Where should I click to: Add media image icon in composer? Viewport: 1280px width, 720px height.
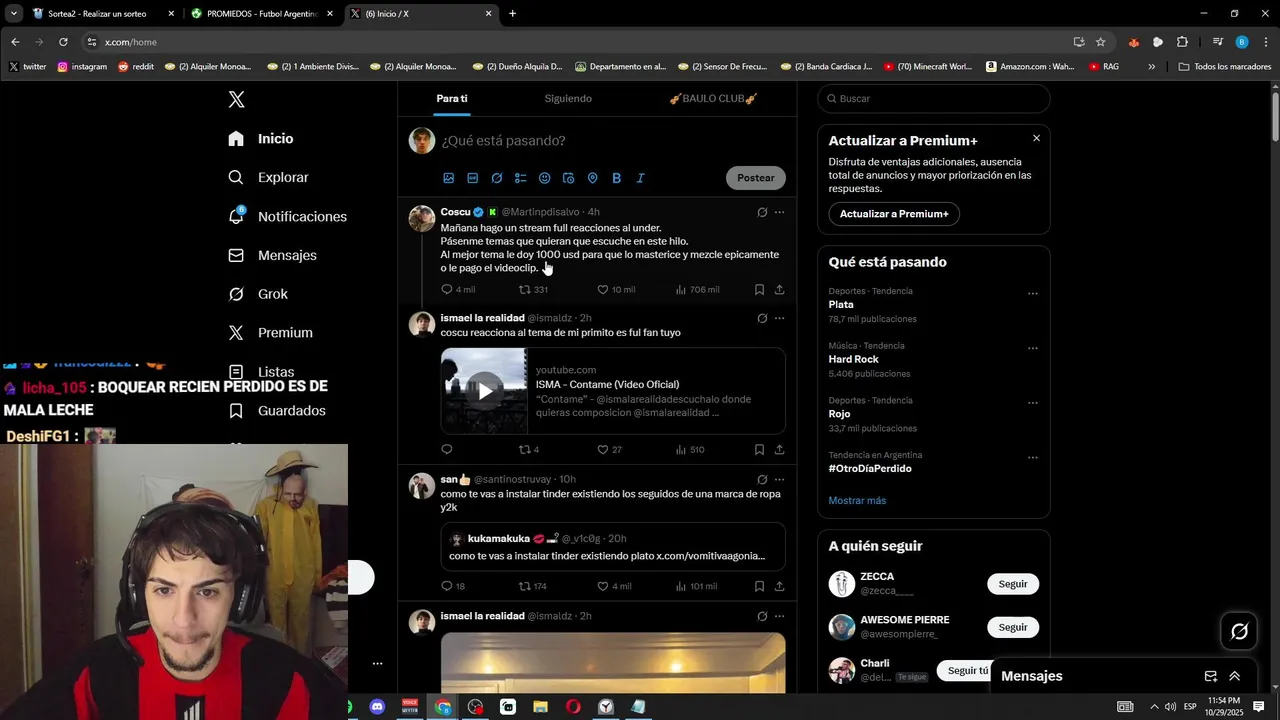click(x=449, y=178)
